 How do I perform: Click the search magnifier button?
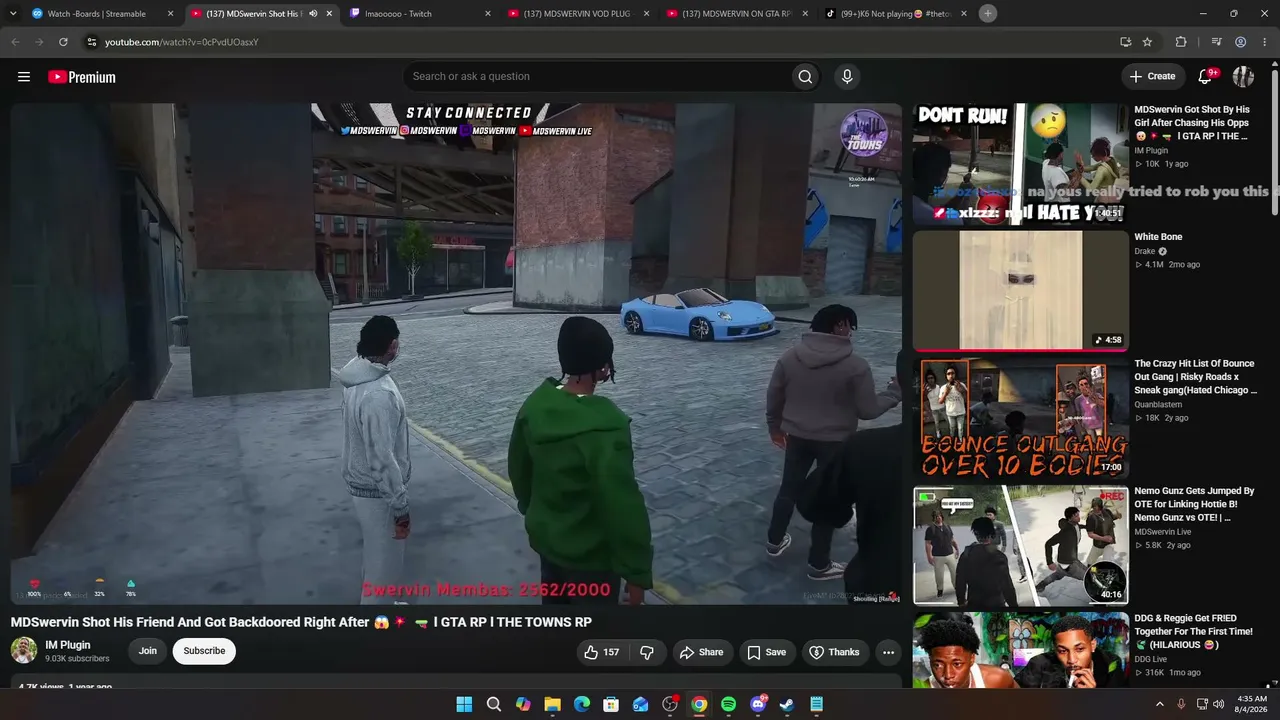pyautogui.click(x=805, y=77)
